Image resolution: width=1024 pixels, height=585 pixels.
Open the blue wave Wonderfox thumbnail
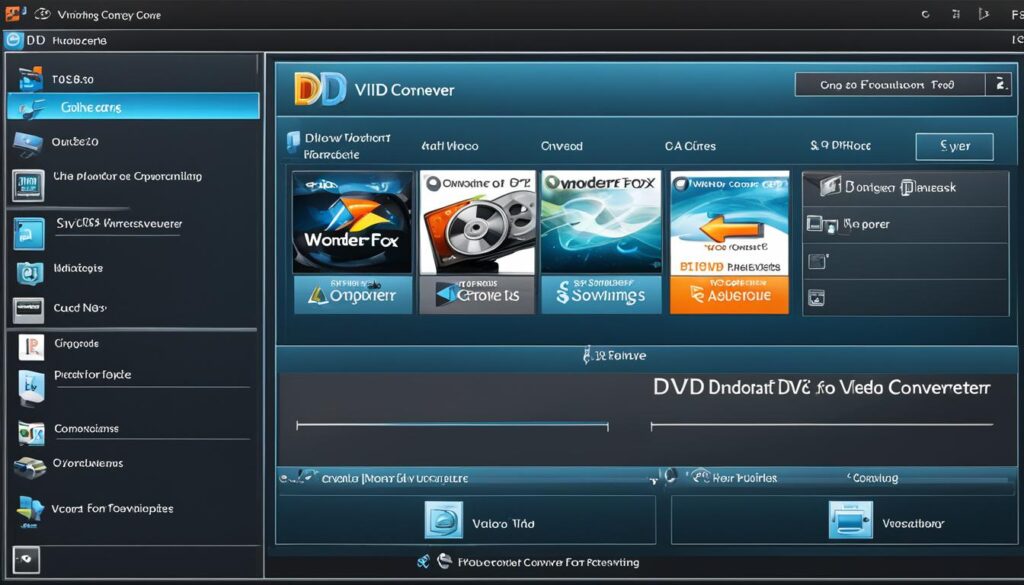601,222
